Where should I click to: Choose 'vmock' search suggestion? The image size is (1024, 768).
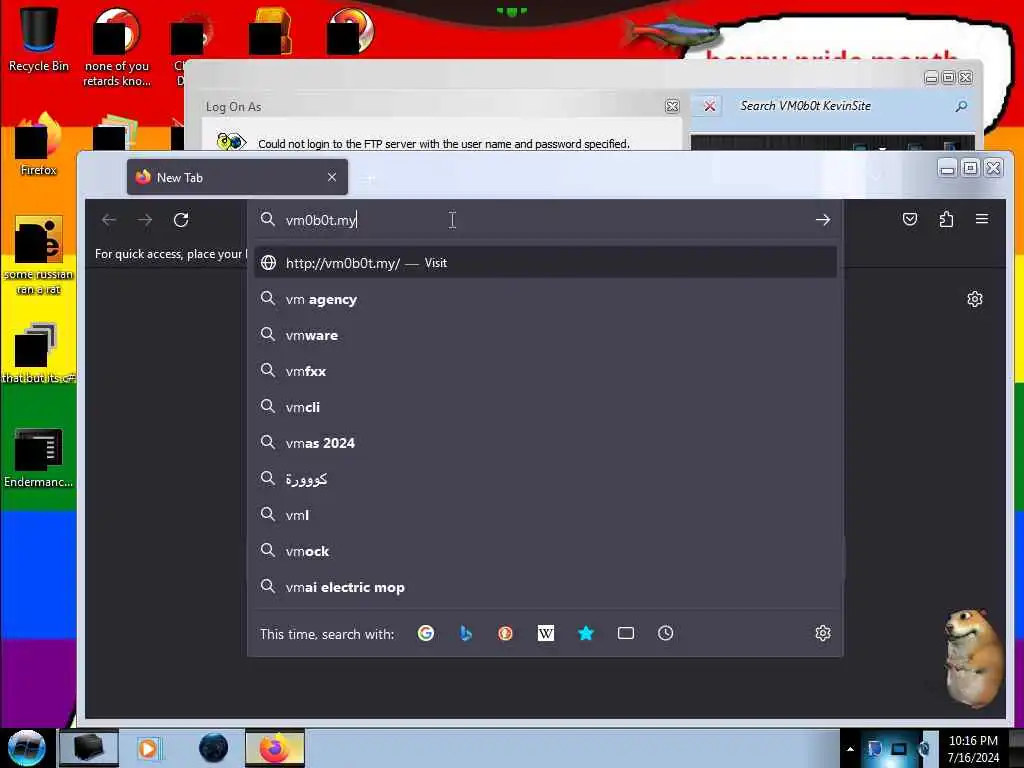tap(545, 551)
